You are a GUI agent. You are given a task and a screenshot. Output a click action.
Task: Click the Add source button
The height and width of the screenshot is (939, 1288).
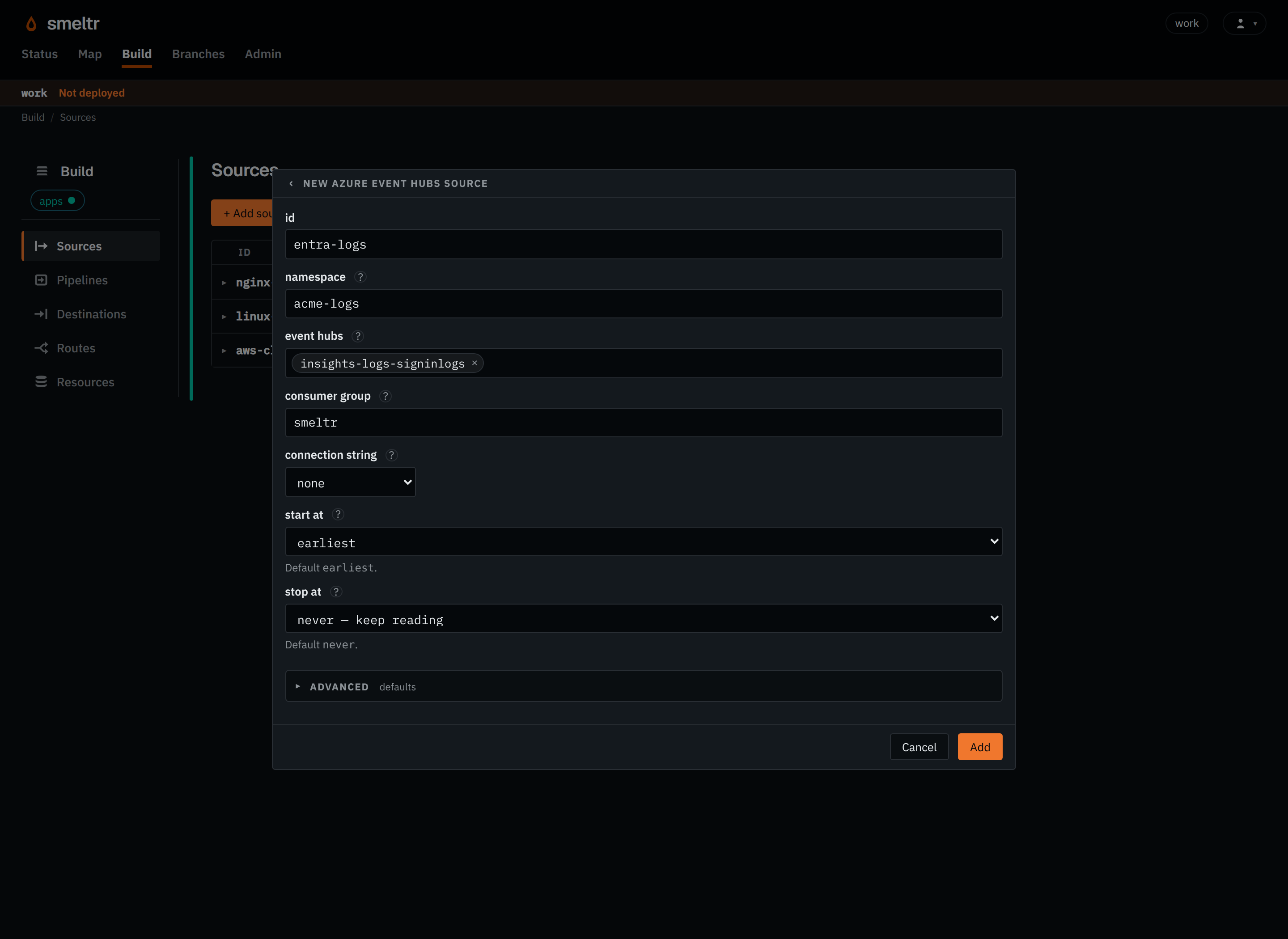(242, 213)
